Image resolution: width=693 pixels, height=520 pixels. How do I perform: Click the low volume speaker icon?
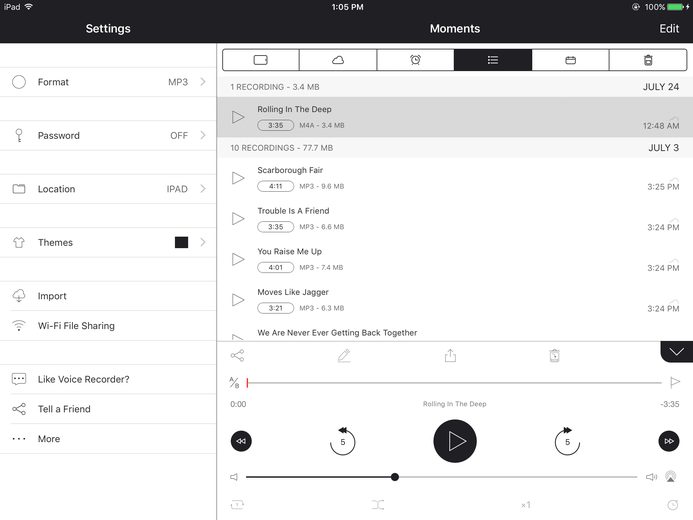click(234, 477)
